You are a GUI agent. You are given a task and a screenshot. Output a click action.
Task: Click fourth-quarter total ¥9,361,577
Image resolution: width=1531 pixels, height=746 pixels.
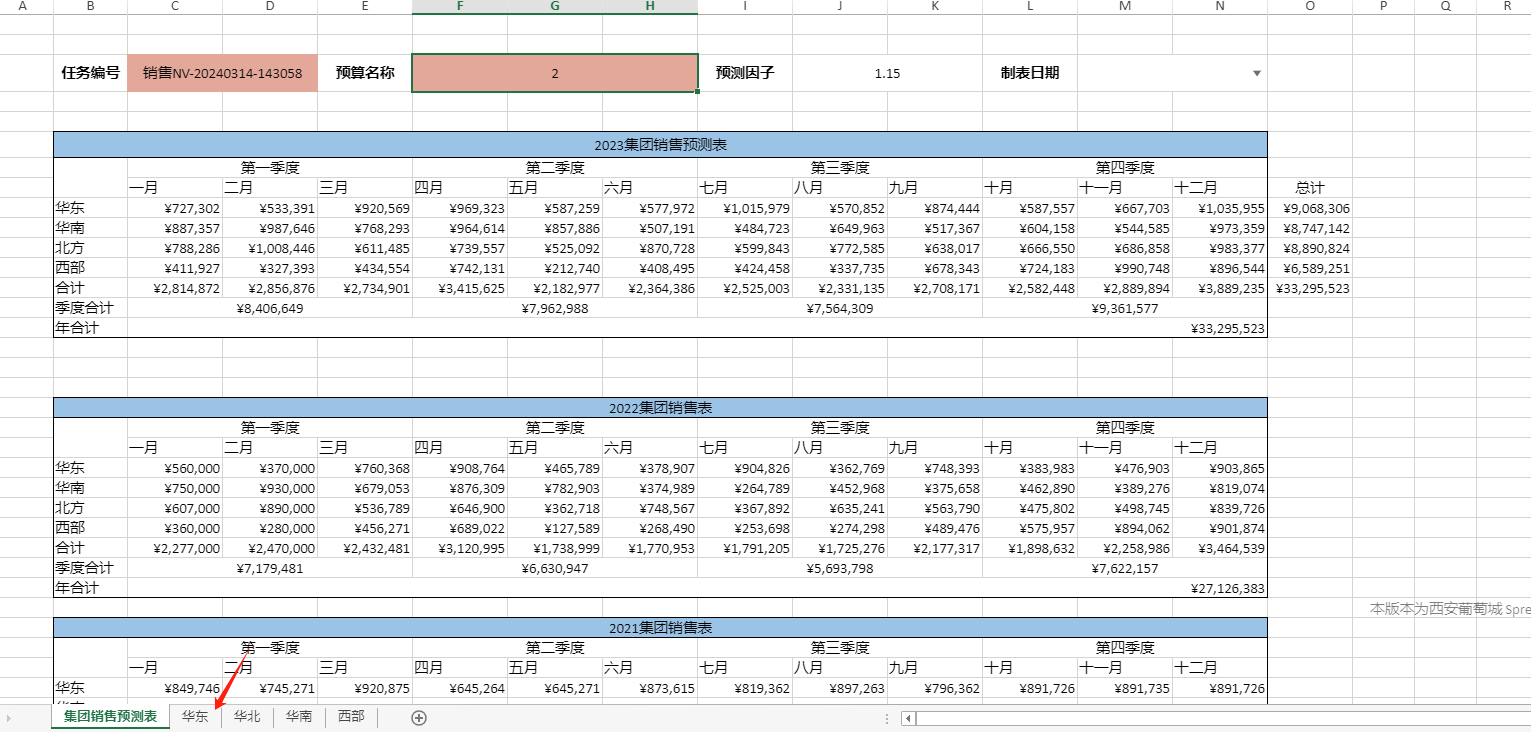point(1125,309)
